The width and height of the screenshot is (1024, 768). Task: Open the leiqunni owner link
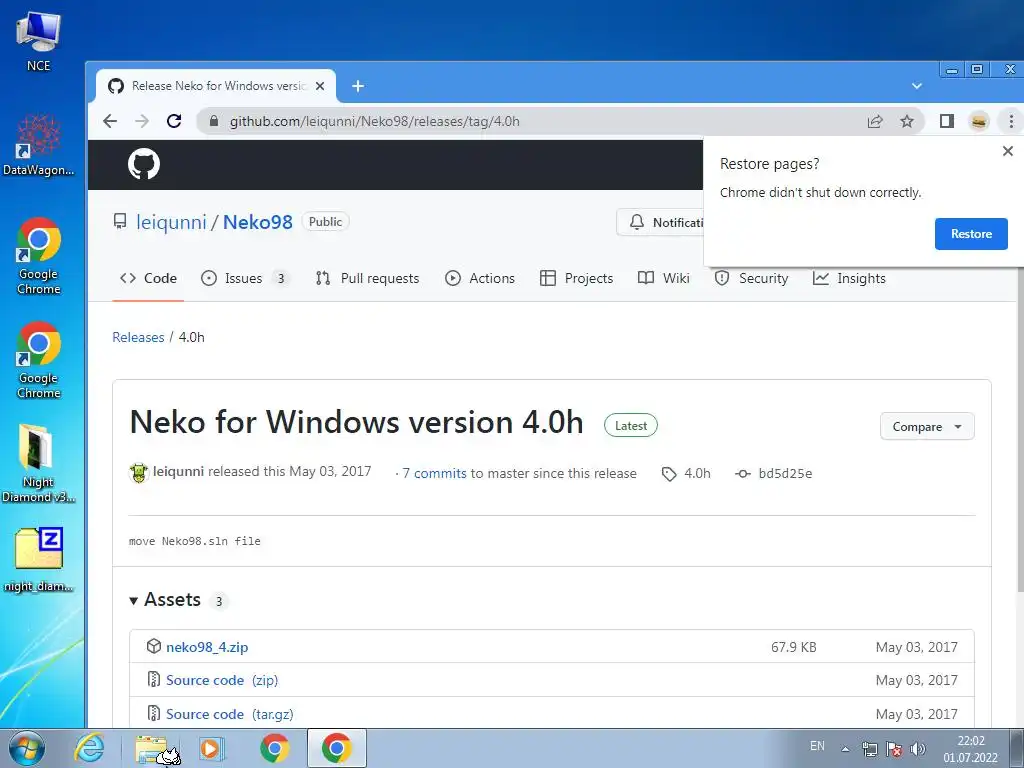point(171,222)
